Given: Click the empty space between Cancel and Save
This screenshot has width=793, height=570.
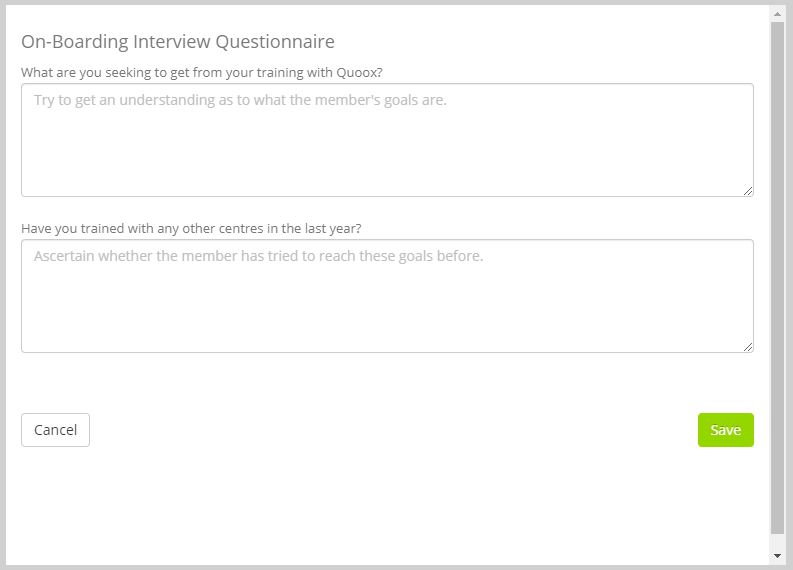Looking at the screenshot, I should click(x=393, y=430).
